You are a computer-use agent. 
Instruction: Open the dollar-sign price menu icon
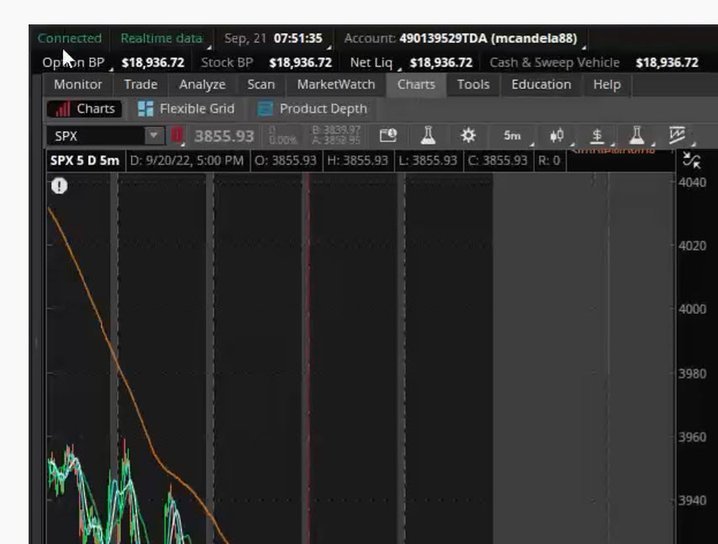pos(597,136)
